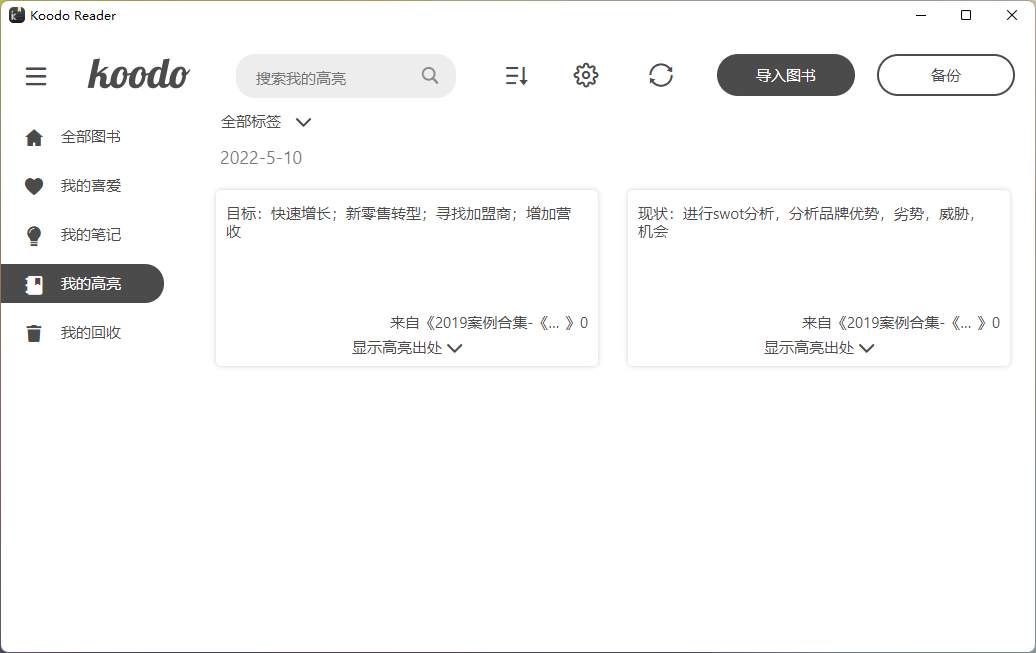Click the sync refresh icon
Image resolution: width=1036 pixels, height=653 pixels.
pos(661,75)
